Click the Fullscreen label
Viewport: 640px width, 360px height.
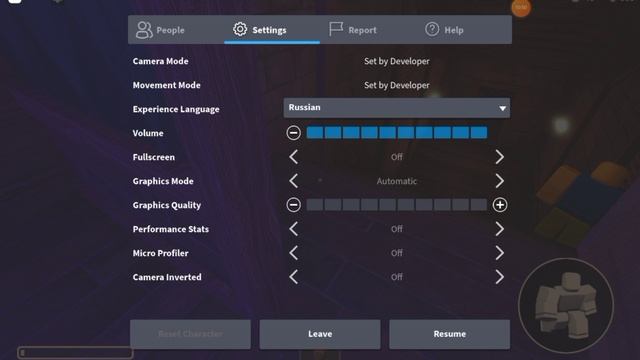coord(153,157)
